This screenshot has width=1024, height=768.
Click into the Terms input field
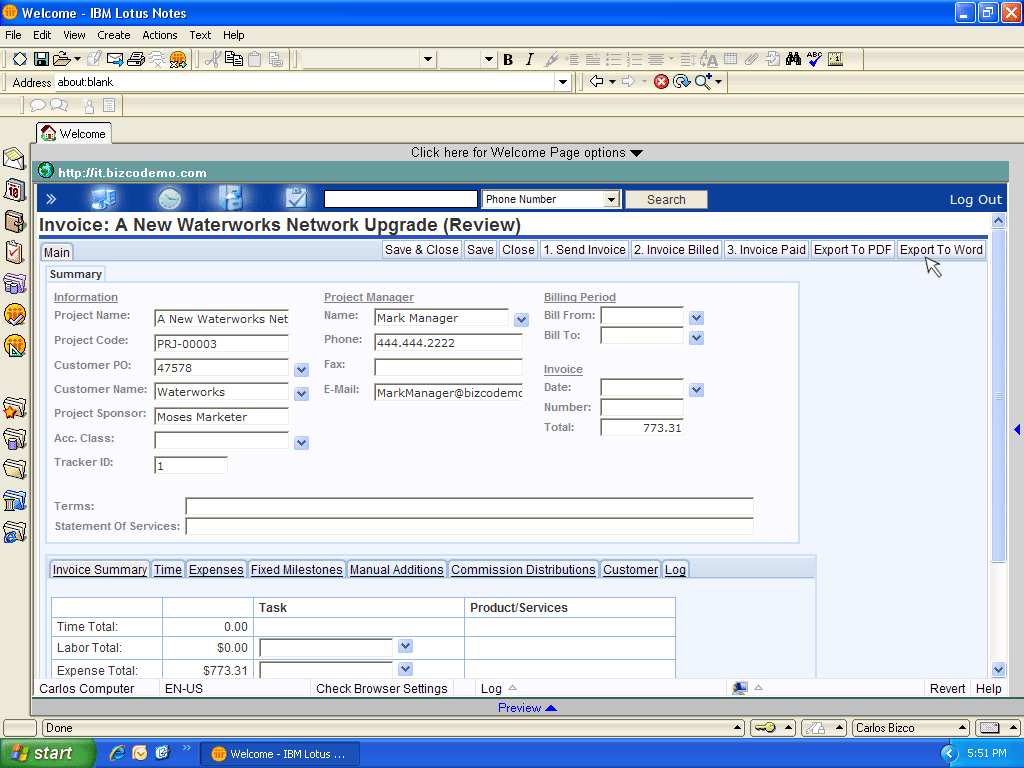469,506
